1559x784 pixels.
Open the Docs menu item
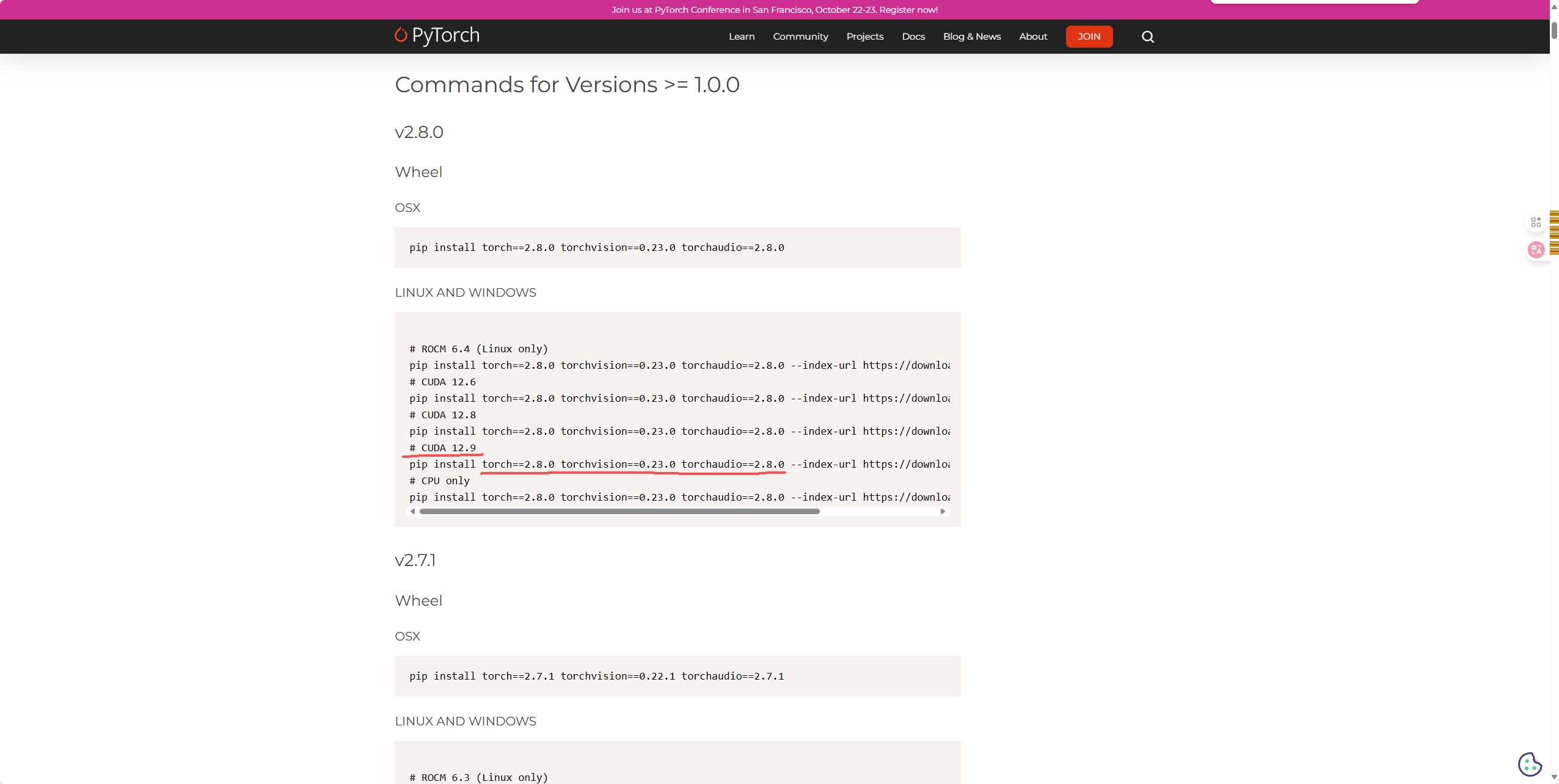[913, 37]
